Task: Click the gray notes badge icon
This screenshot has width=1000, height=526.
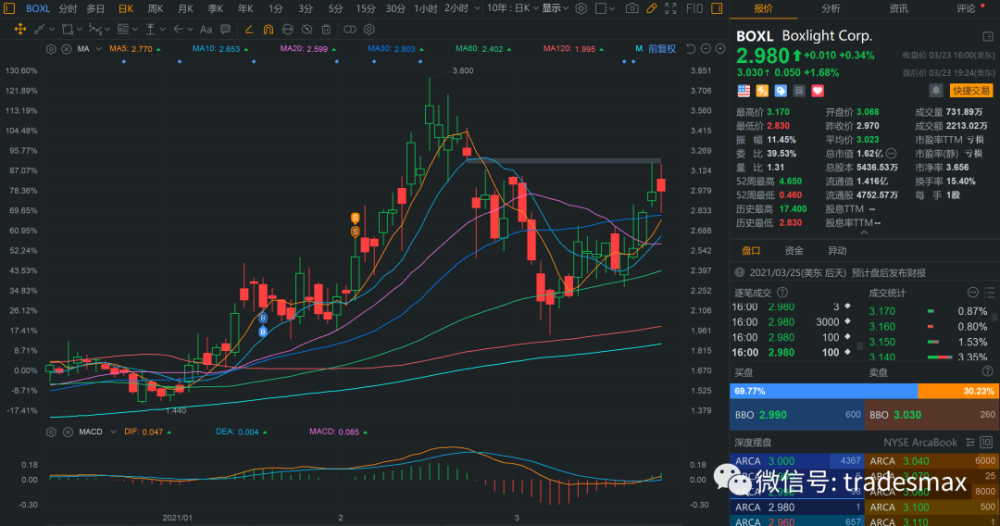Action: pos(799,91)
